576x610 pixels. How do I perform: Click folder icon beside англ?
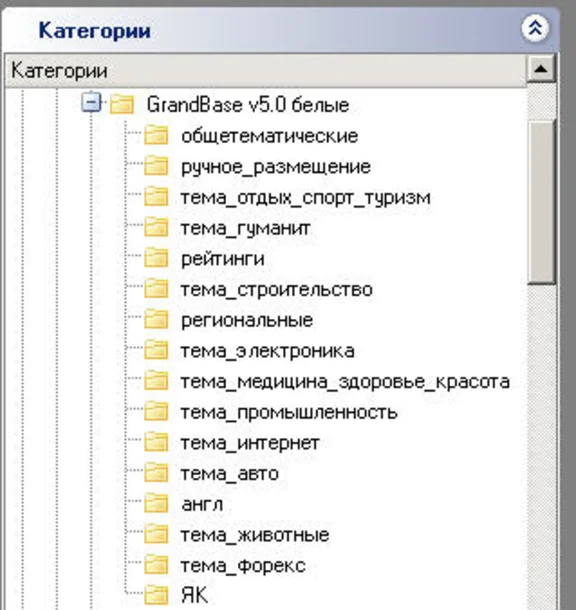[x=156, y=504]
